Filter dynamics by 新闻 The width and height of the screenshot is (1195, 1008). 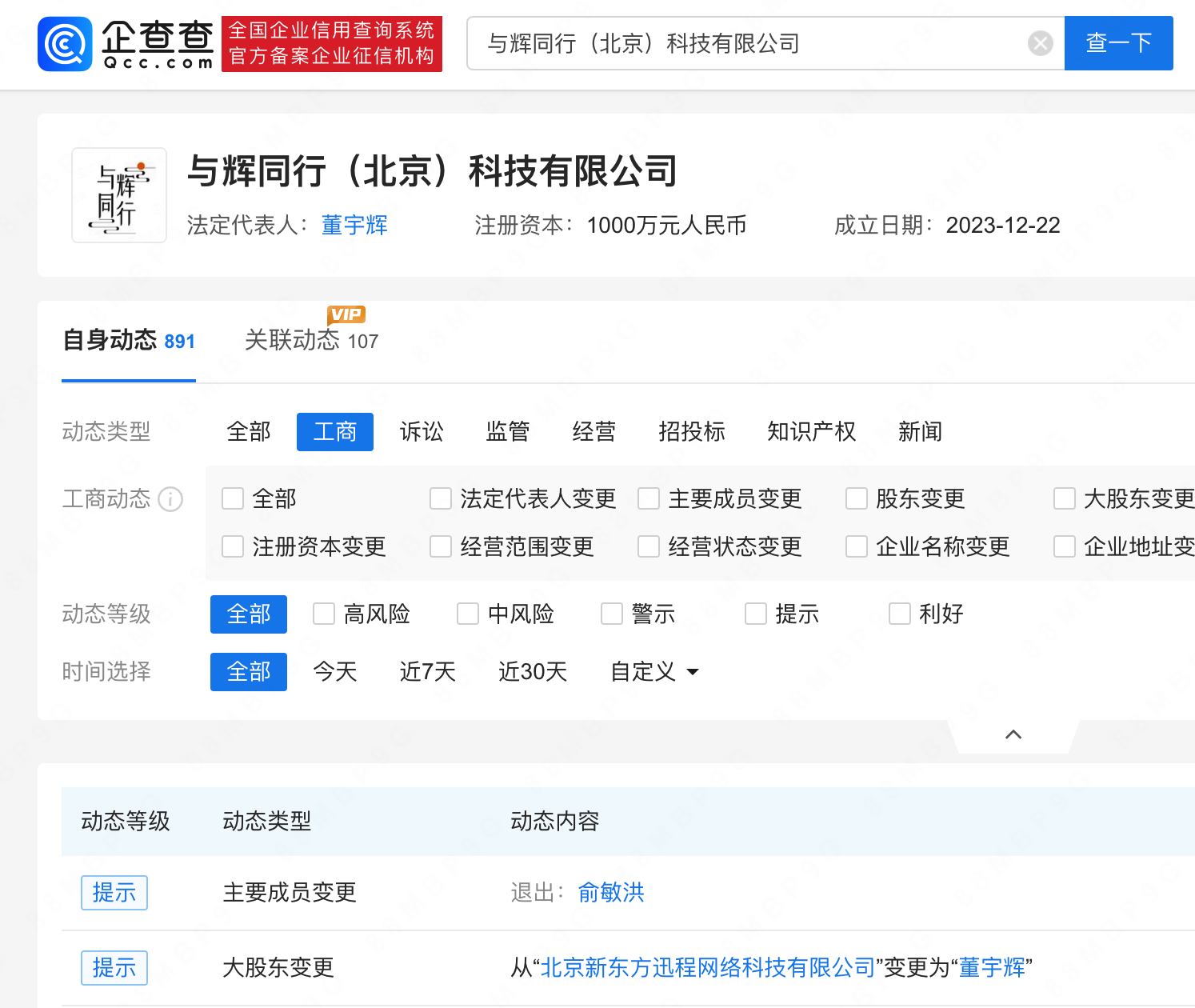[x=921, y=432]
